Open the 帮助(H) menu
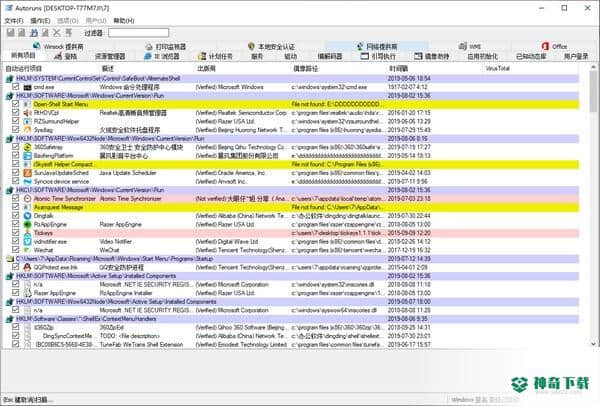600x406 pixels. 124,21
